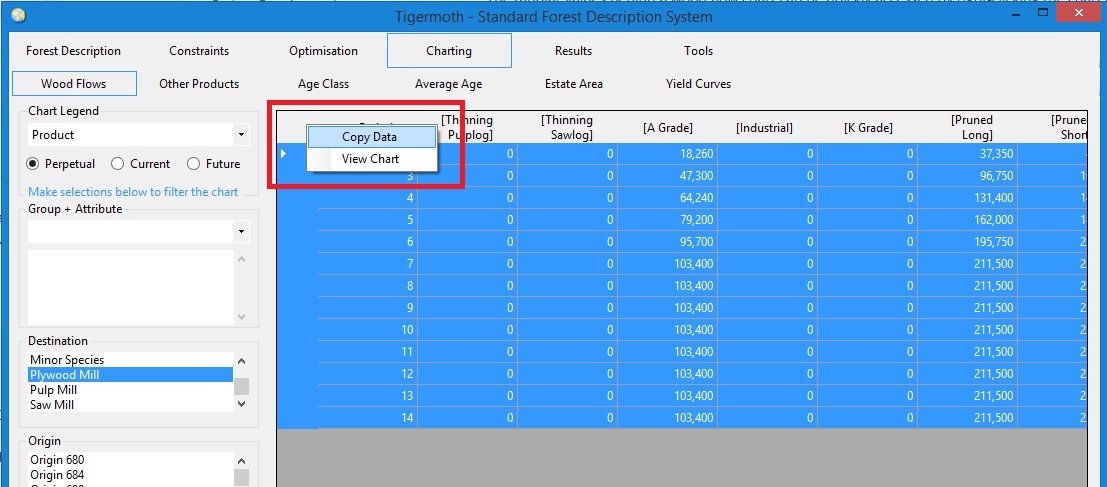Click Origin list scroll up arrow
The width and height of the screenshot is (1107, 487).
241,460
